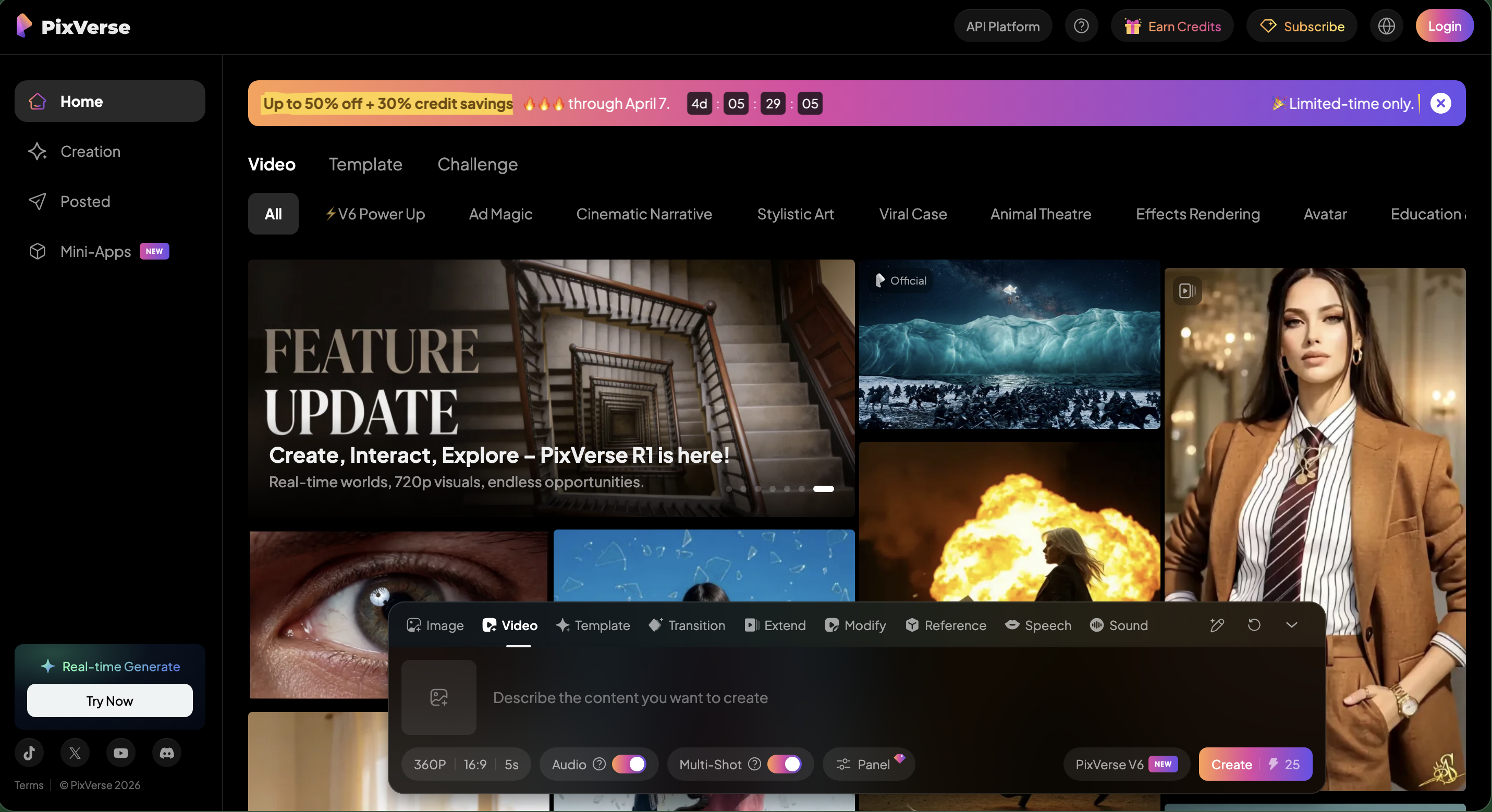Disable the Multi-Shot toggle
This screenshot has width=1492, height=812.
tap(784, 764)
